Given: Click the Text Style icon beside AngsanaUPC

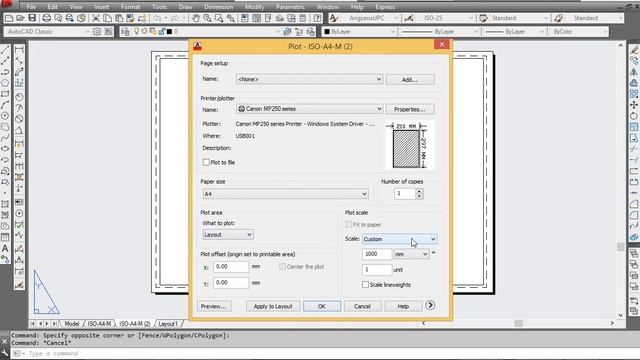Looking at the screenshot, I should click(334, 18).
